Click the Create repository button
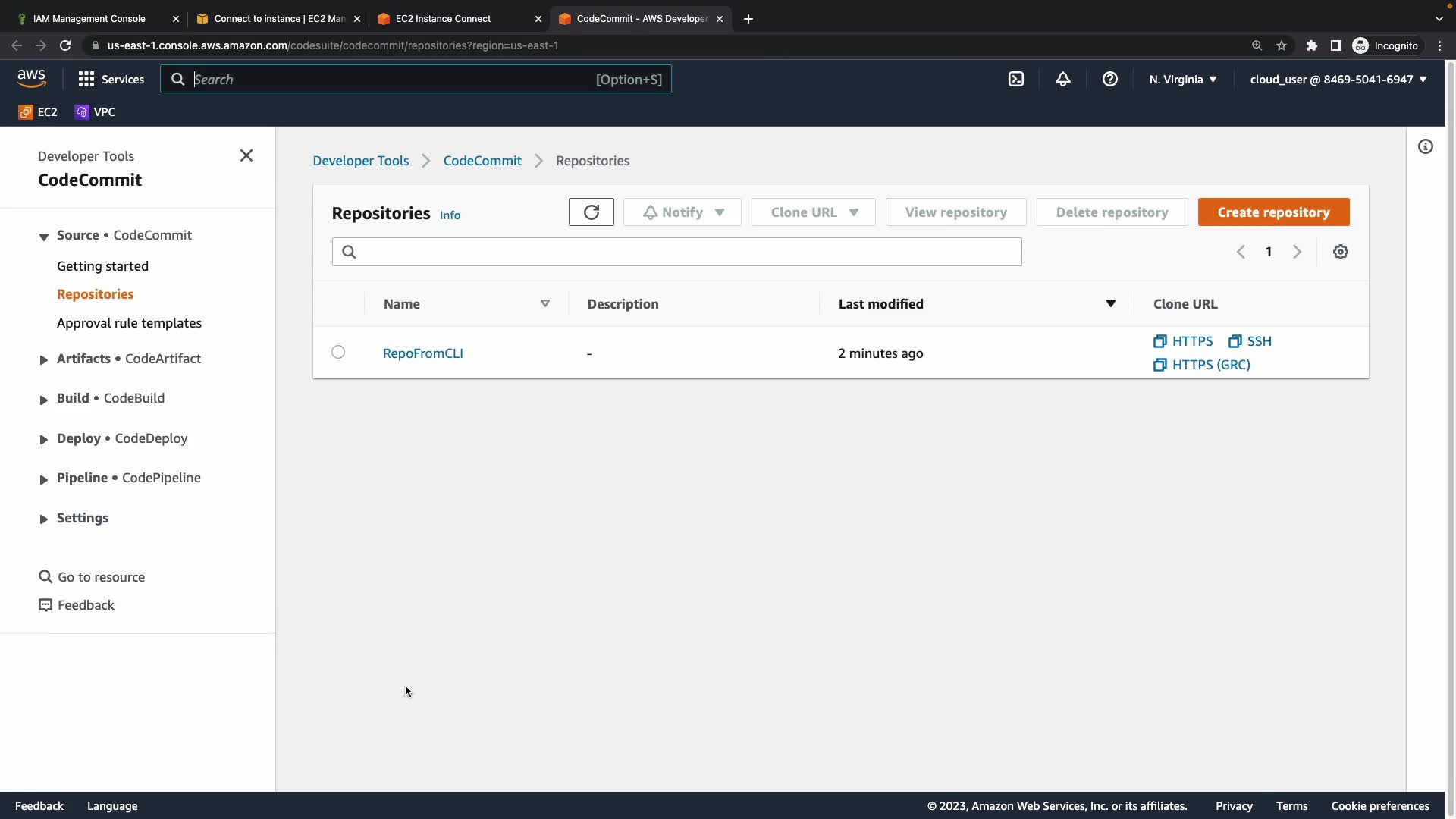The image size is (1456, 819). (1272, 212)
